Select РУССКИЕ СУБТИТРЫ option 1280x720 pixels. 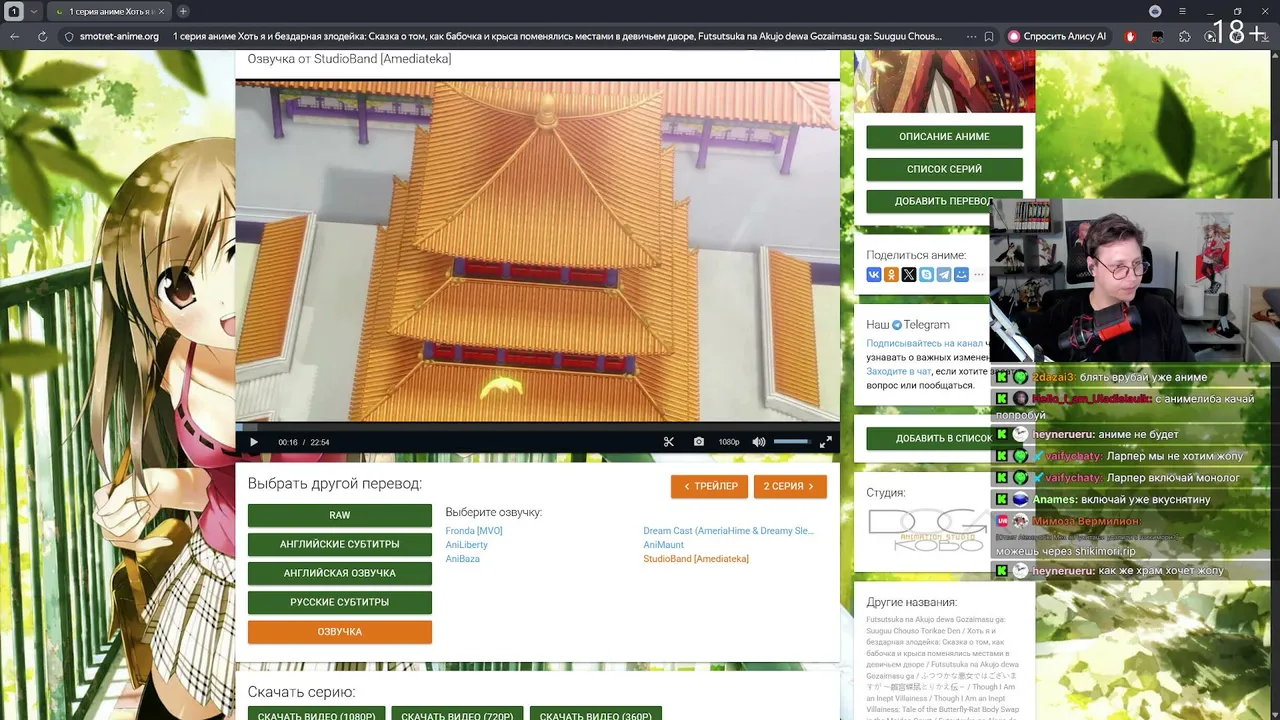[340, 602]
